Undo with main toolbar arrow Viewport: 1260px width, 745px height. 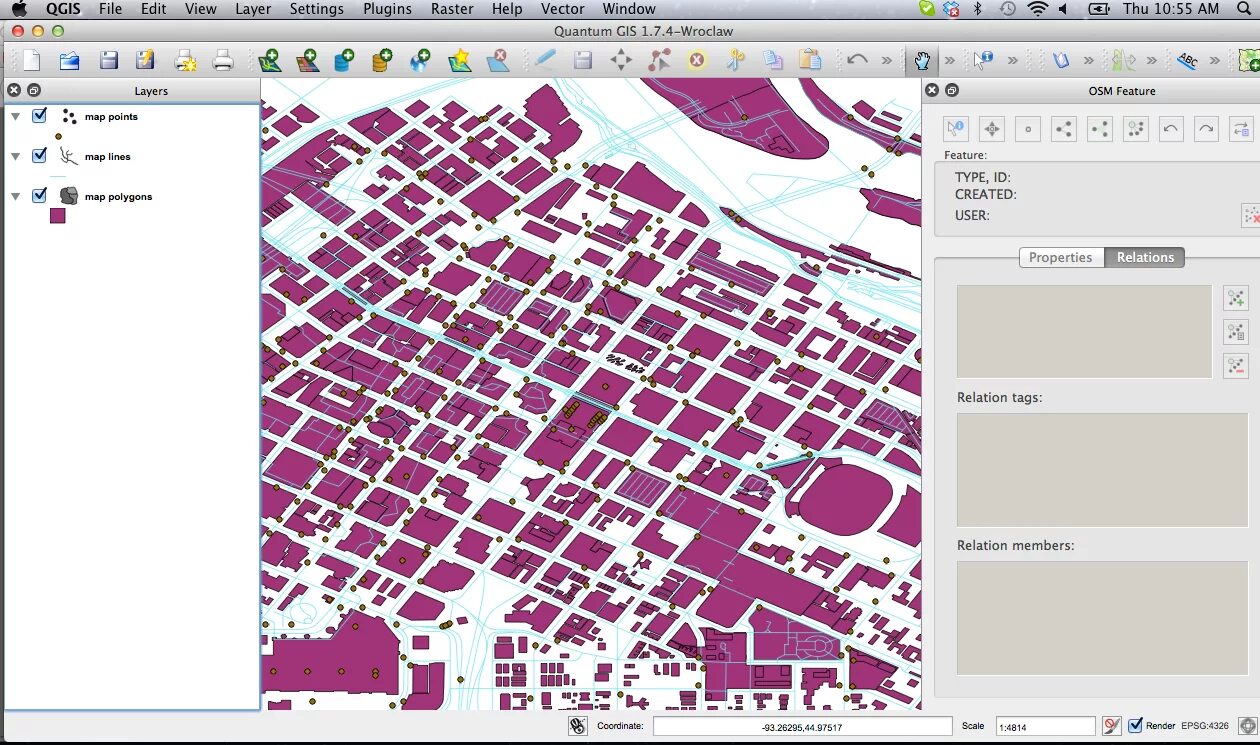tap(857, 60)
